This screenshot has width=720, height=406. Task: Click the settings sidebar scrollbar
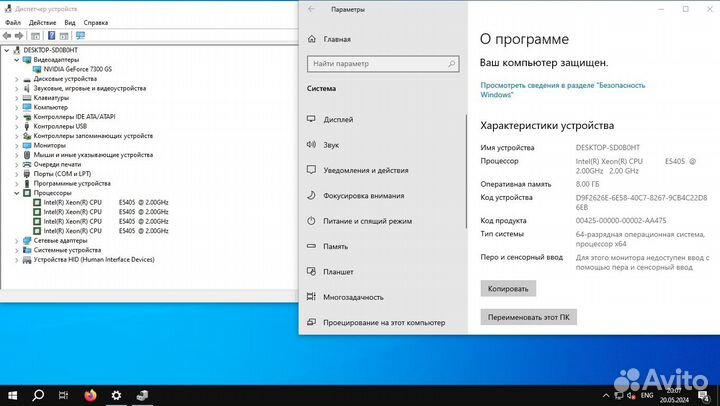466,171
